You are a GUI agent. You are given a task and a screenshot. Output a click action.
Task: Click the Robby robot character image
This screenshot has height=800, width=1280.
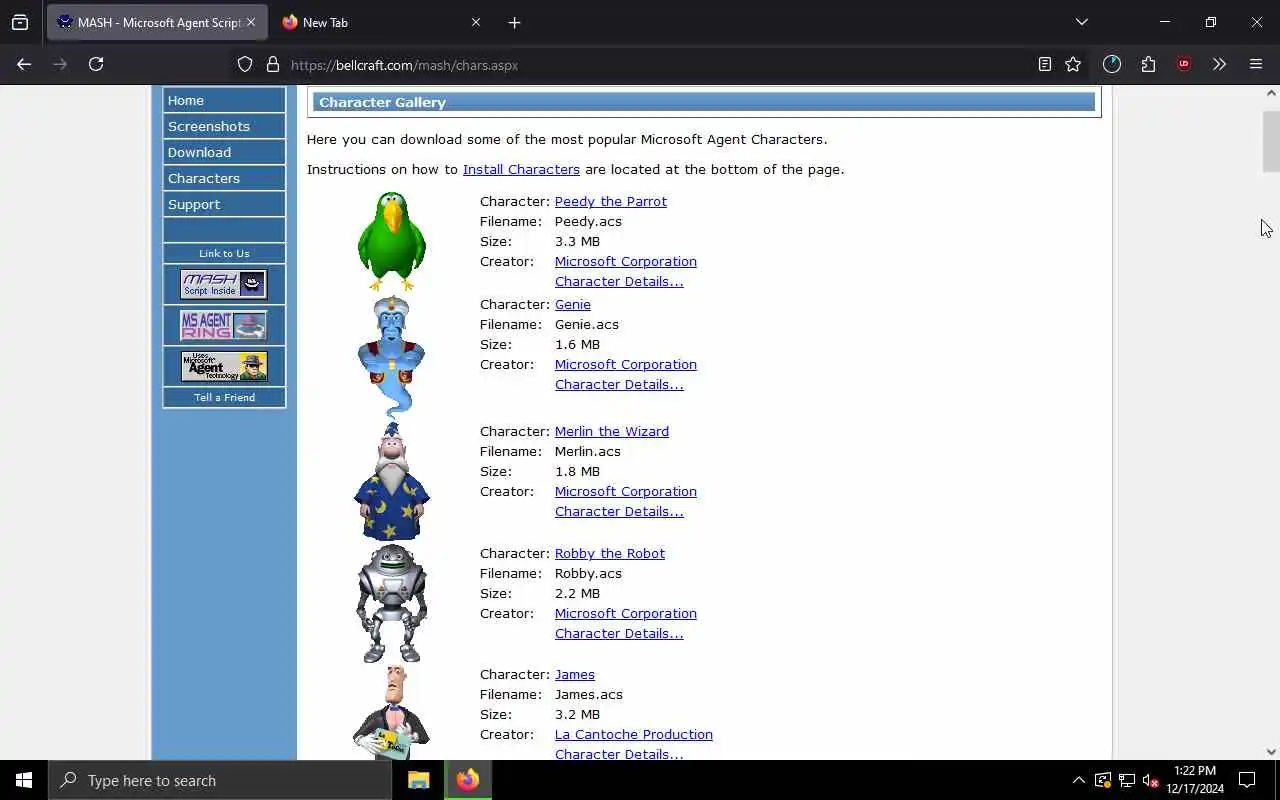(392, 603)
